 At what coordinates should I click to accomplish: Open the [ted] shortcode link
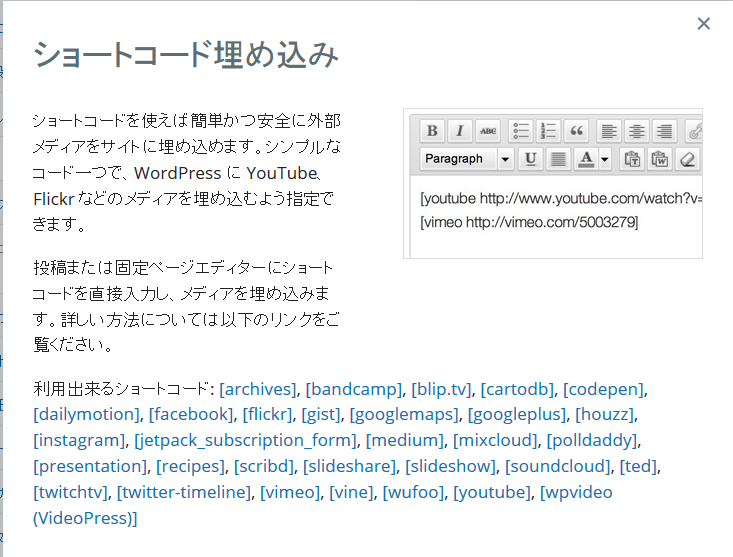point(639,466)
